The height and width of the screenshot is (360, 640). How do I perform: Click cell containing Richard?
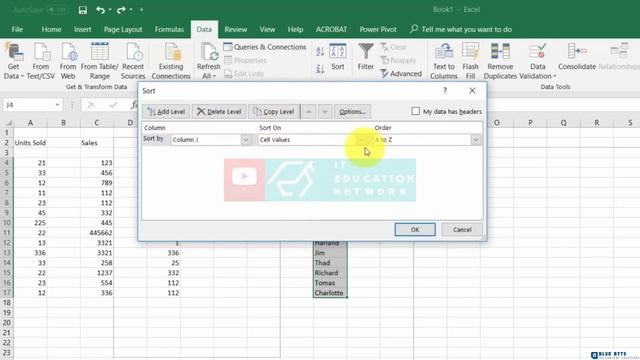tap(330, 273)
